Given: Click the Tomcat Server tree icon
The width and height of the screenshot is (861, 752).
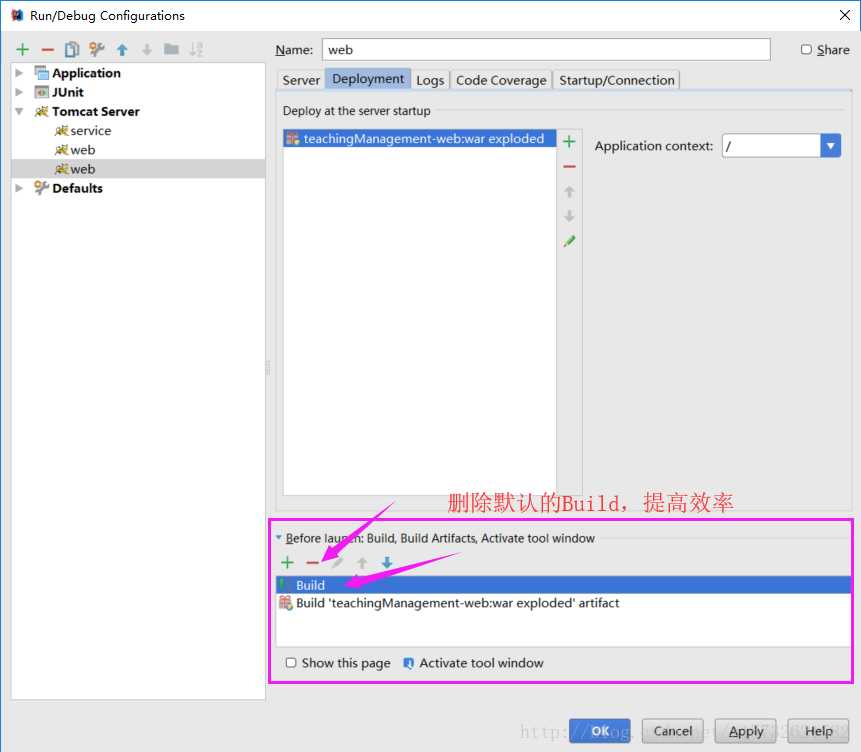Looking at the screenshot, I should pos(41,112).
